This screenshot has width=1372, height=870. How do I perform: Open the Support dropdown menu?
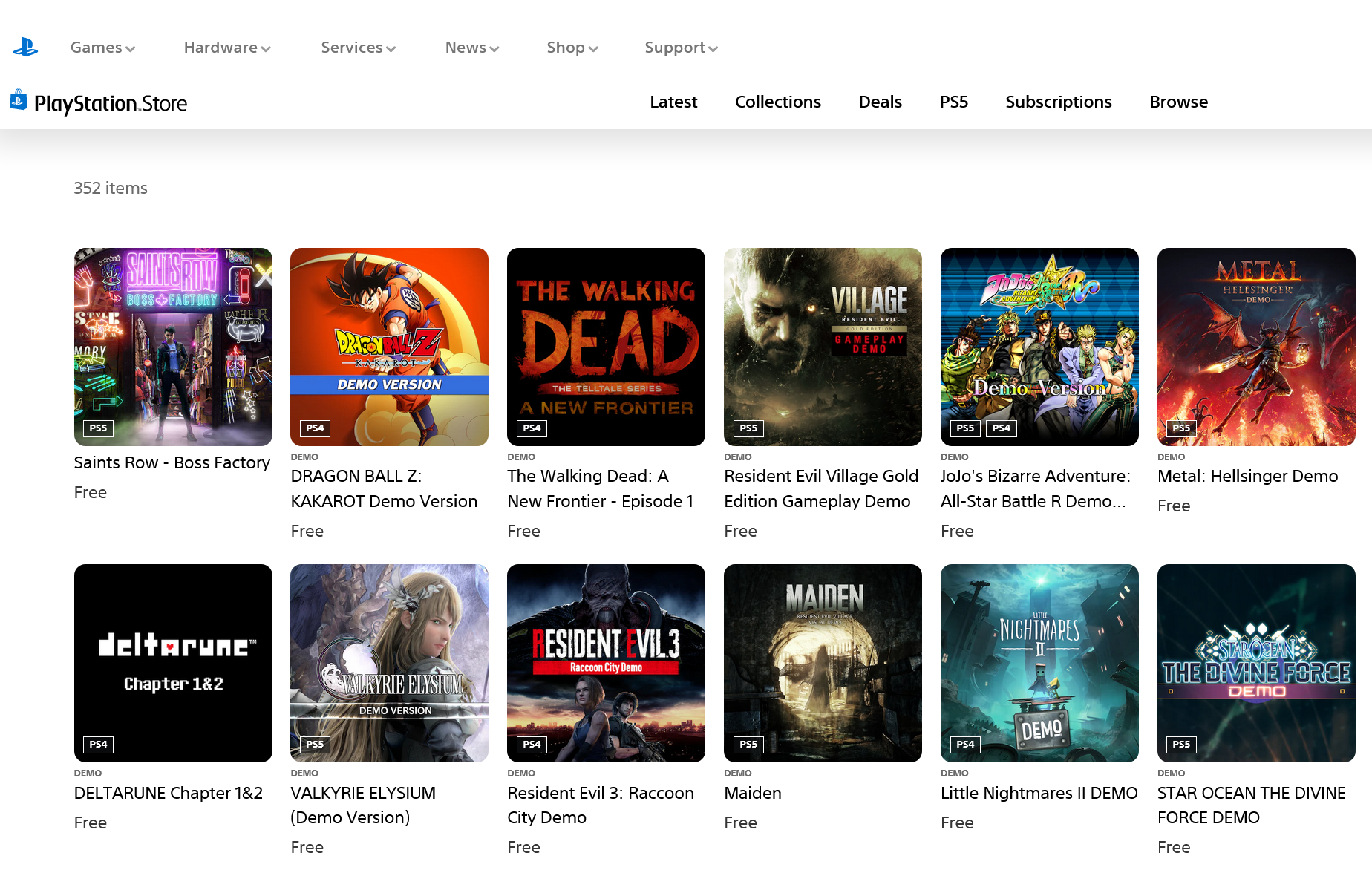682,48
